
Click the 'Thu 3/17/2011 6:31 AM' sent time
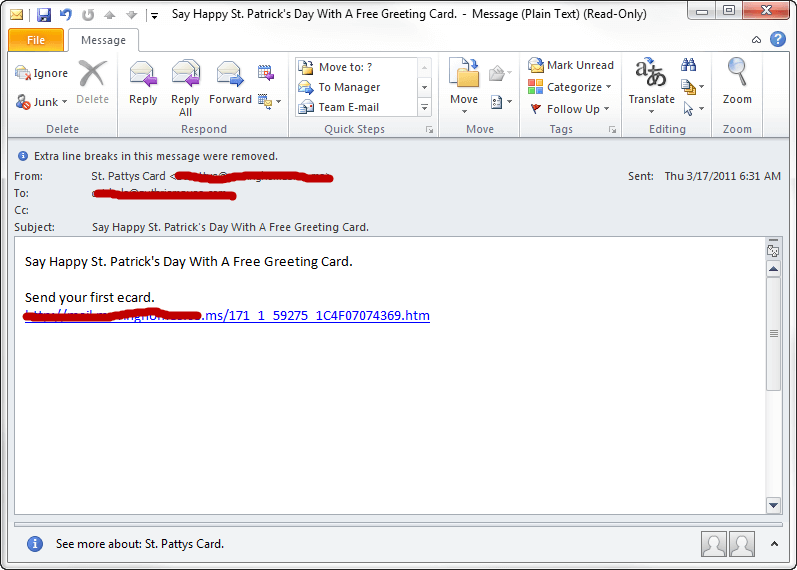pyautogui.click(x=722, y=176)
